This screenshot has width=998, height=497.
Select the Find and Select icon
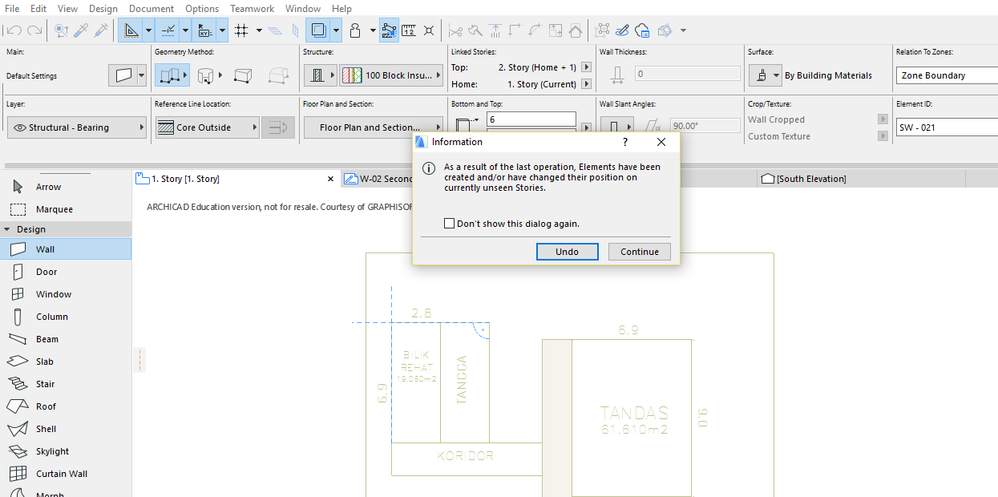[x=61, y=30]
